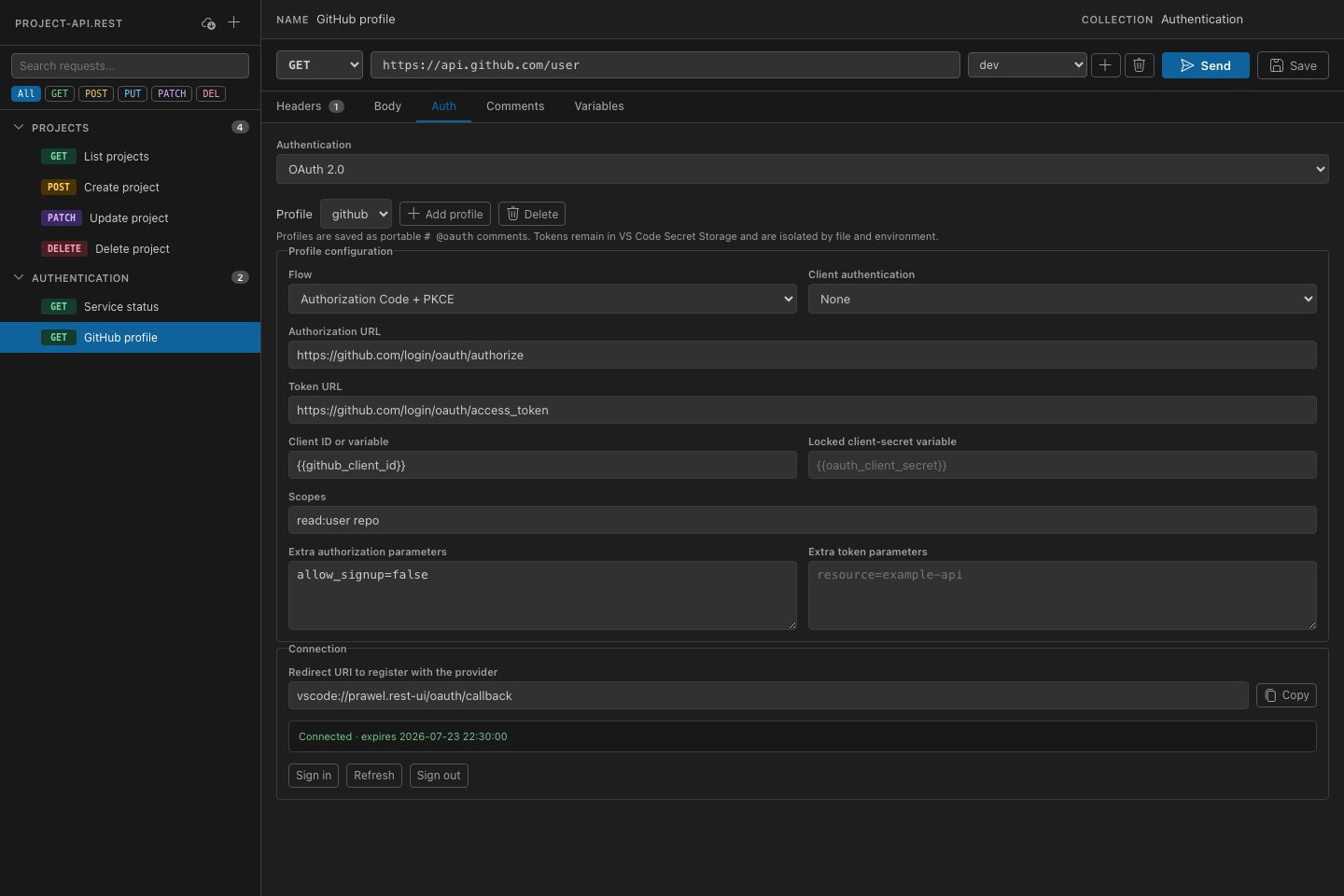This screenshot has height=896, width=1344.
Task: Collapse the PROJECTS collection
Action: tap(19, 127)
